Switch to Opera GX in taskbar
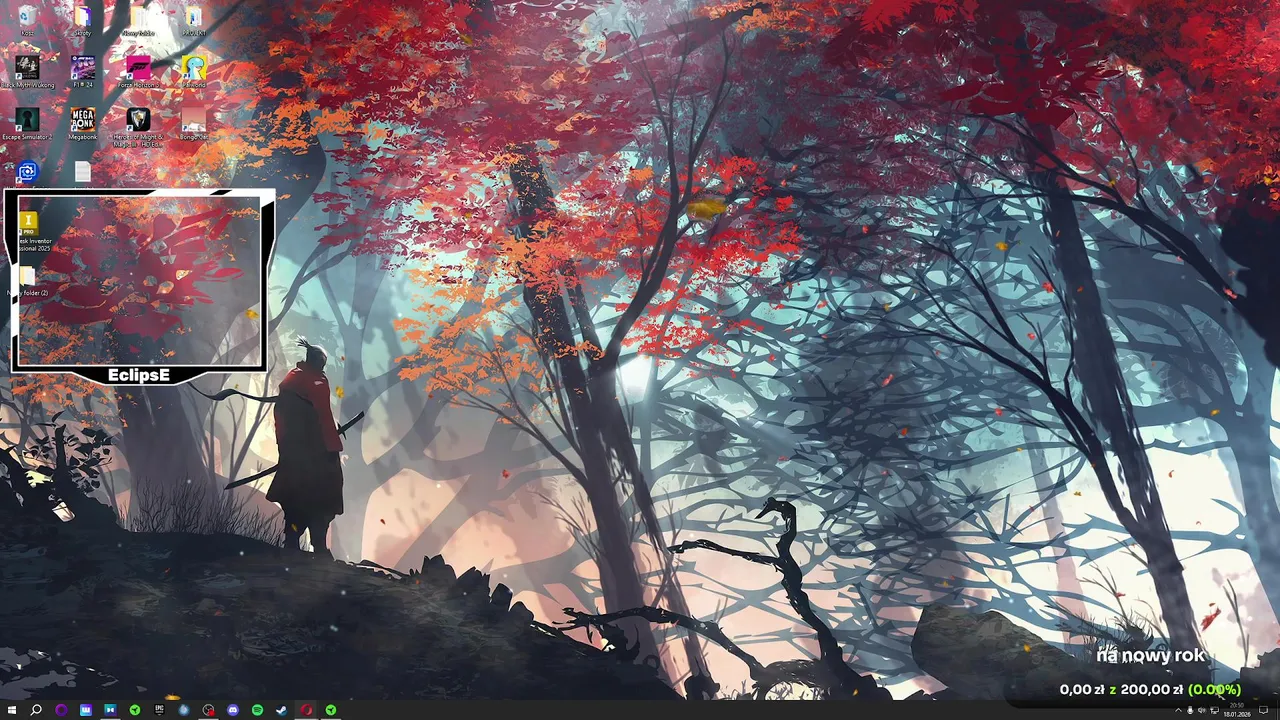The height and width of the screenshot is (720, 1280). pos(306,710)
